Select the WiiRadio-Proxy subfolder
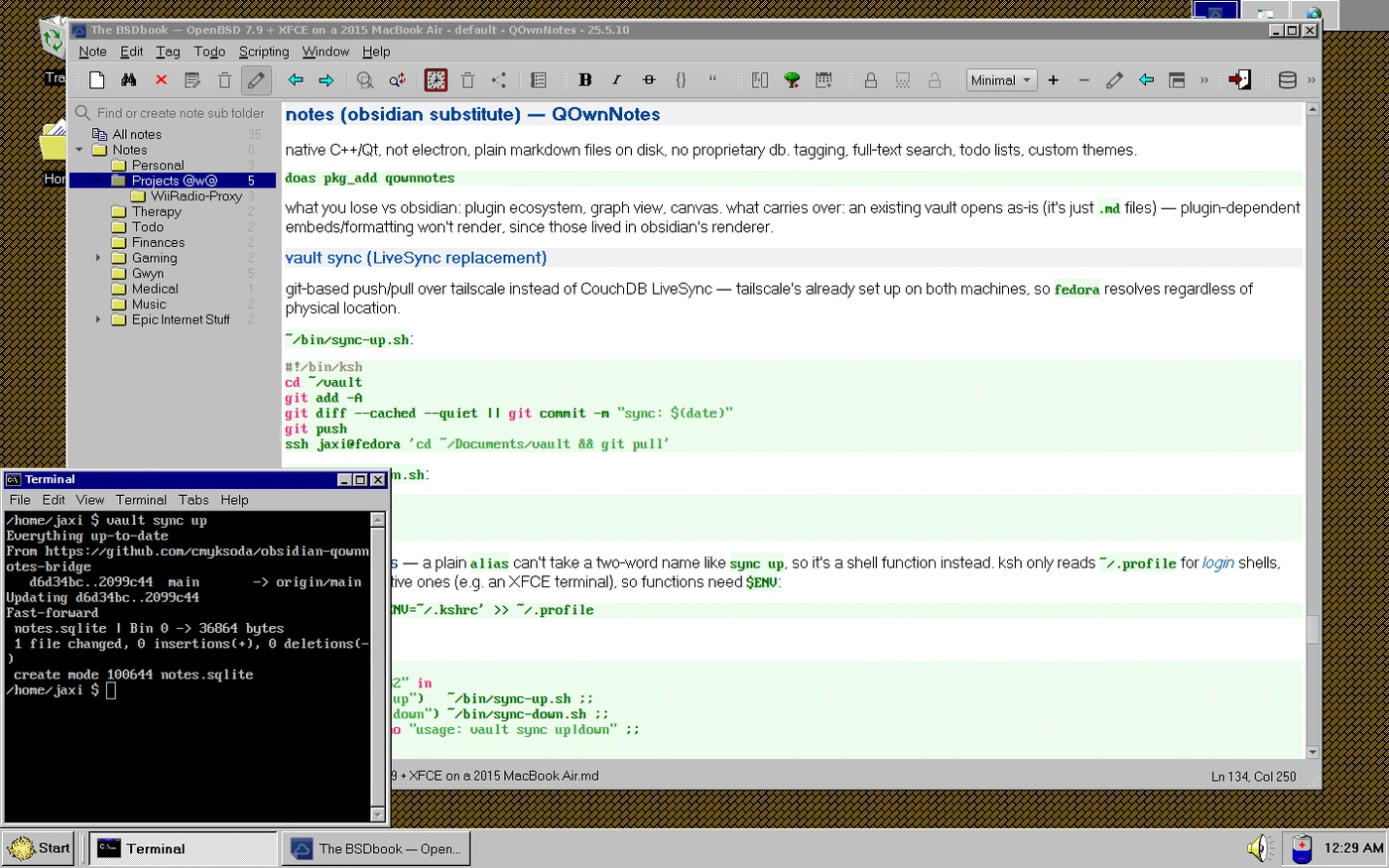 [x=196, y=196]
